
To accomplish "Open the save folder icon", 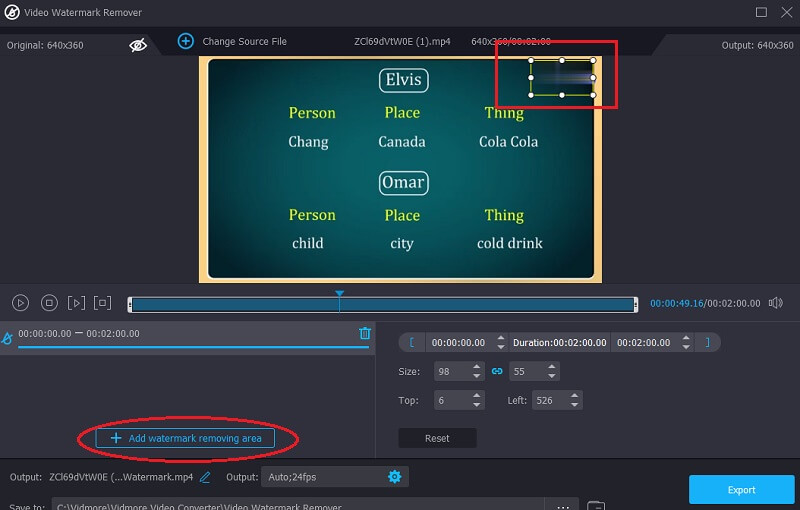I will [595, 506].
